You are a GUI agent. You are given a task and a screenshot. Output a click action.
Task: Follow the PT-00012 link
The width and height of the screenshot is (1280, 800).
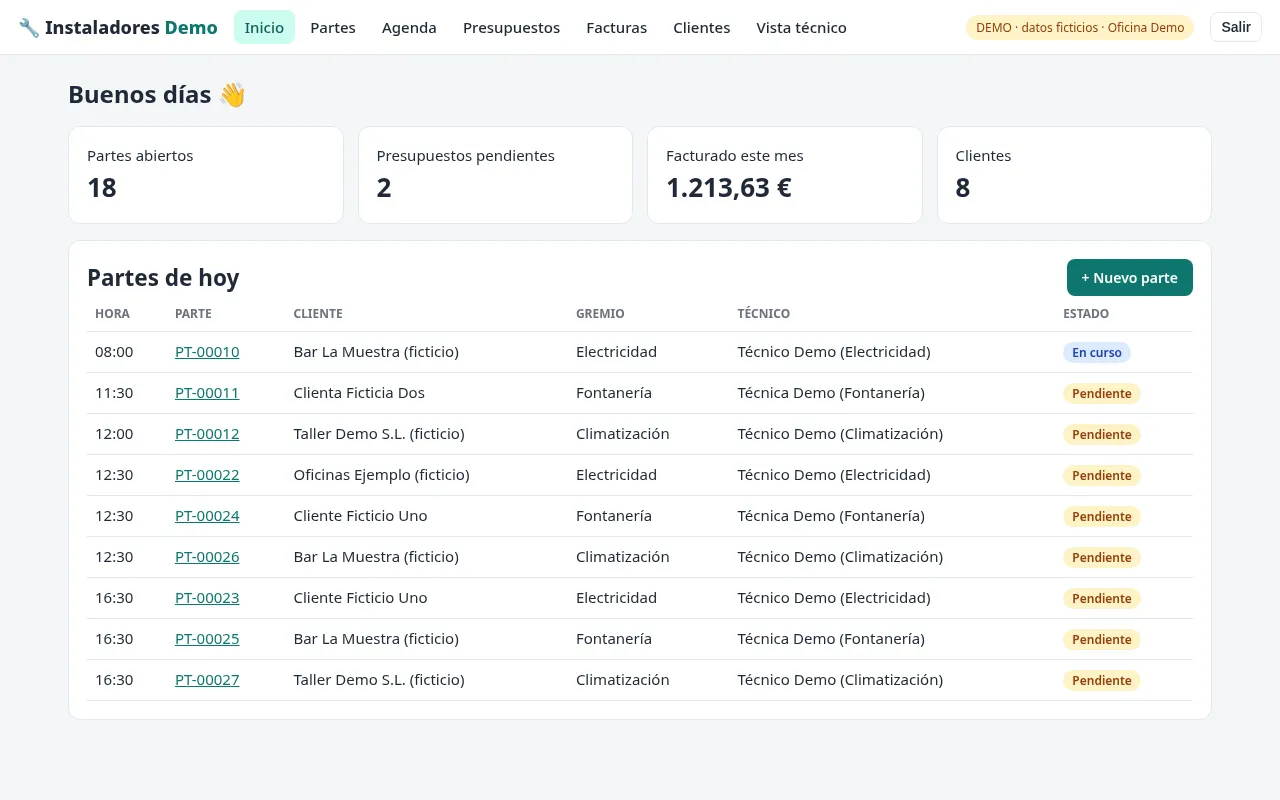point(207,434)
